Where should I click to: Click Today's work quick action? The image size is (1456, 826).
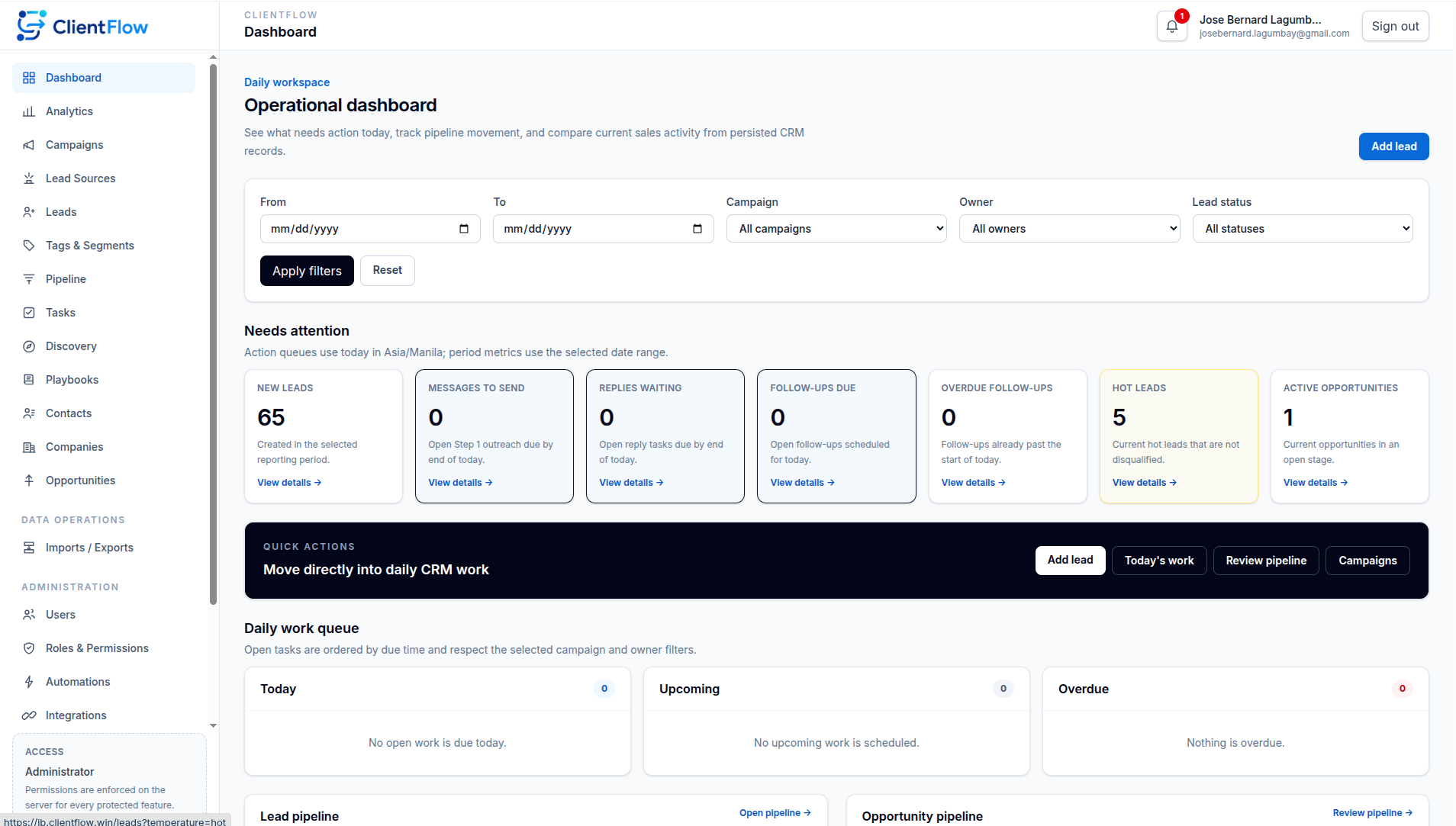click(1159, 561)
